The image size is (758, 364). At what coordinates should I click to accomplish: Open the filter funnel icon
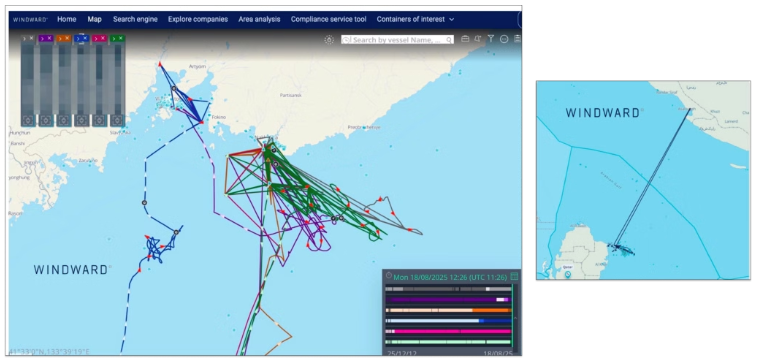click(x=491, y=39)
